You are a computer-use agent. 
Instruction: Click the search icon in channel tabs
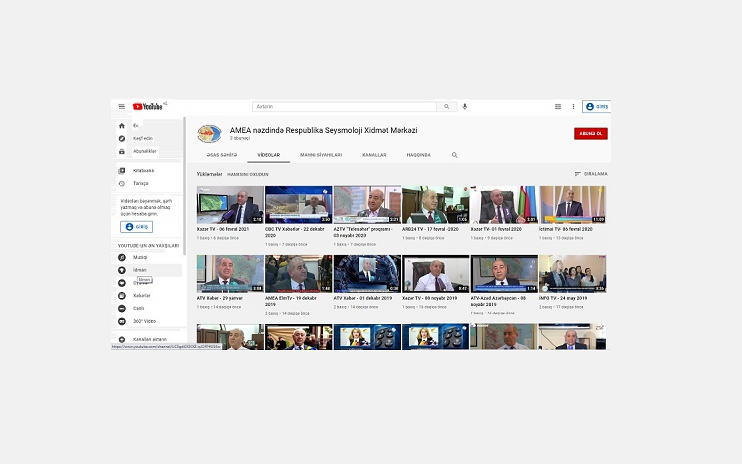click(x=454, y=155)
